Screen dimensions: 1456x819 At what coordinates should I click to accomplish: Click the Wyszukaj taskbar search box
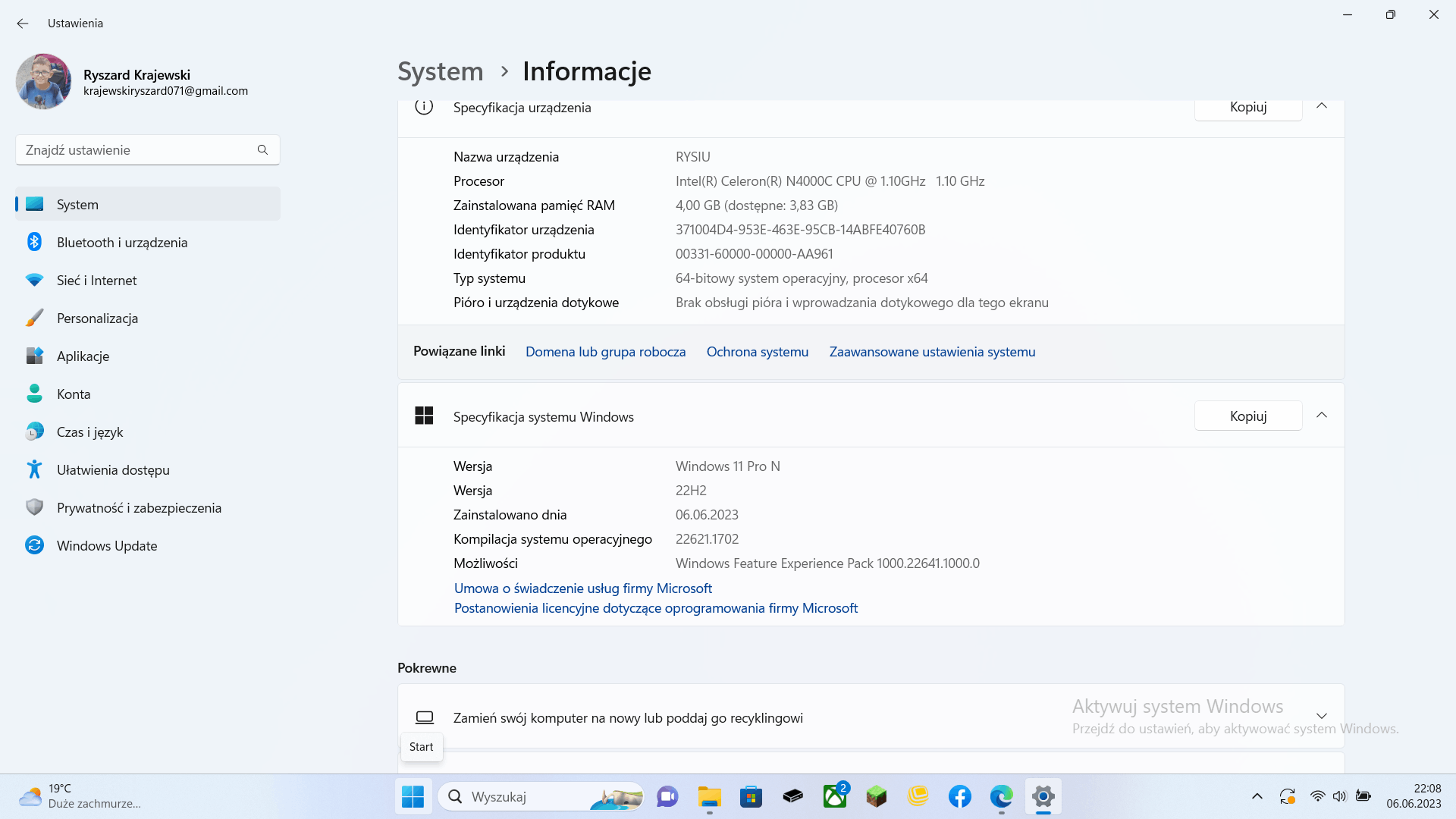pyautogui.click(x=541, y=796)
